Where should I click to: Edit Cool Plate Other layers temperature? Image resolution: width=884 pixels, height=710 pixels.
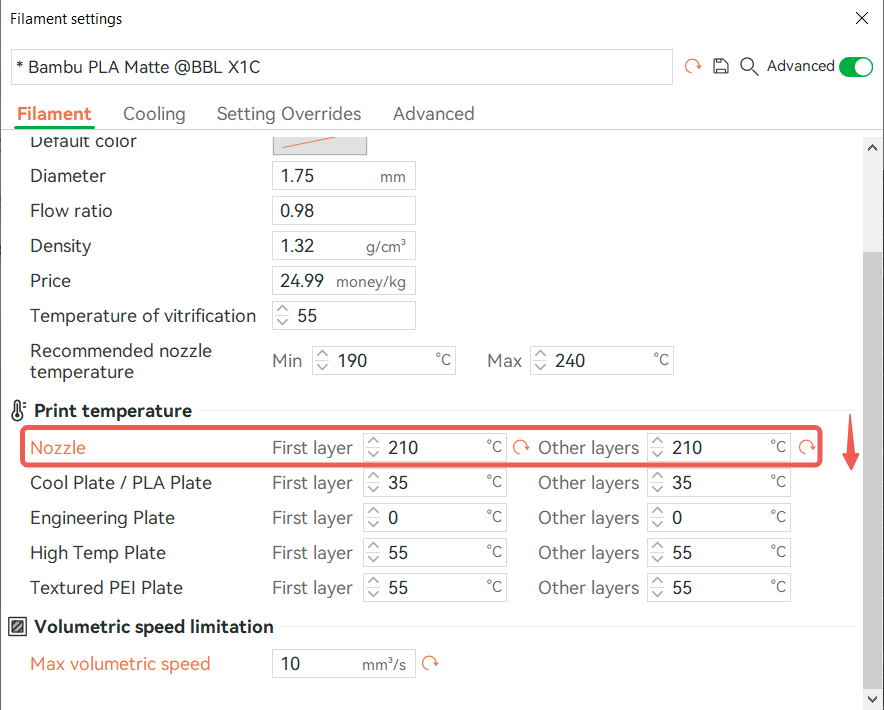(719, 483)
